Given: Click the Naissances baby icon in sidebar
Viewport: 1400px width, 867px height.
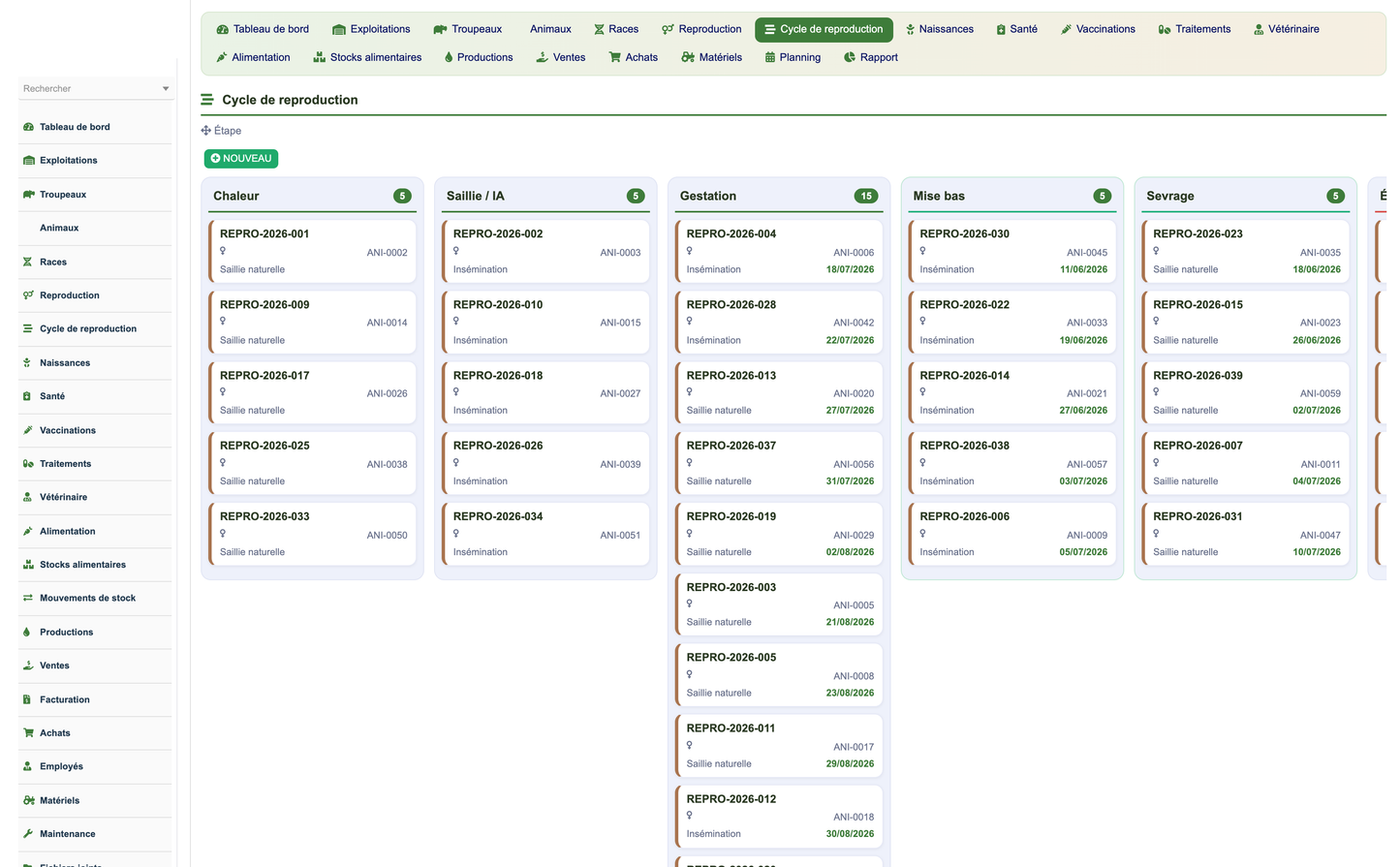Looking at the screenshot, I should click(x=27, y=362).
